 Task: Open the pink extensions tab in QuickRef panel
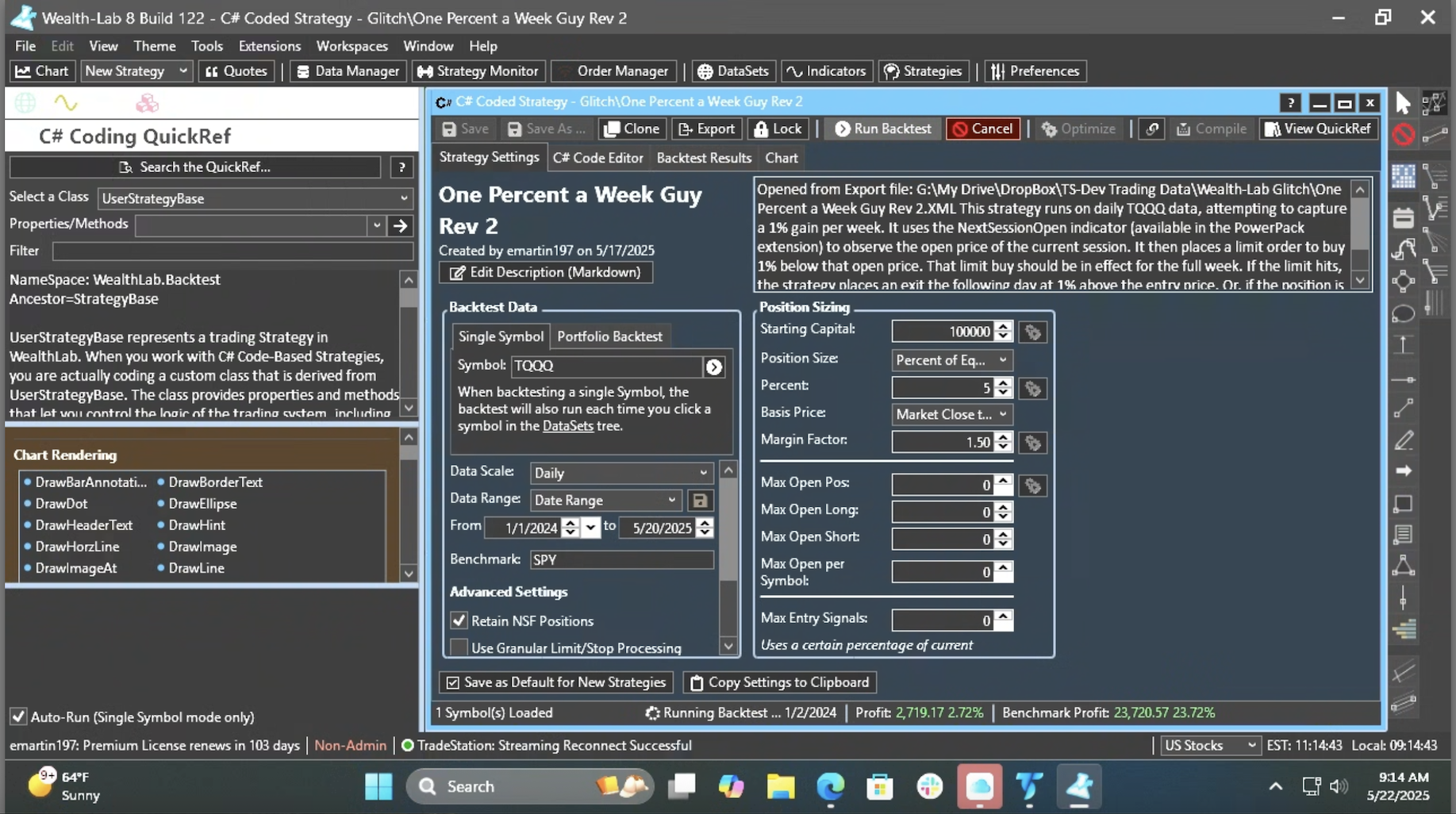pos(147,102)
